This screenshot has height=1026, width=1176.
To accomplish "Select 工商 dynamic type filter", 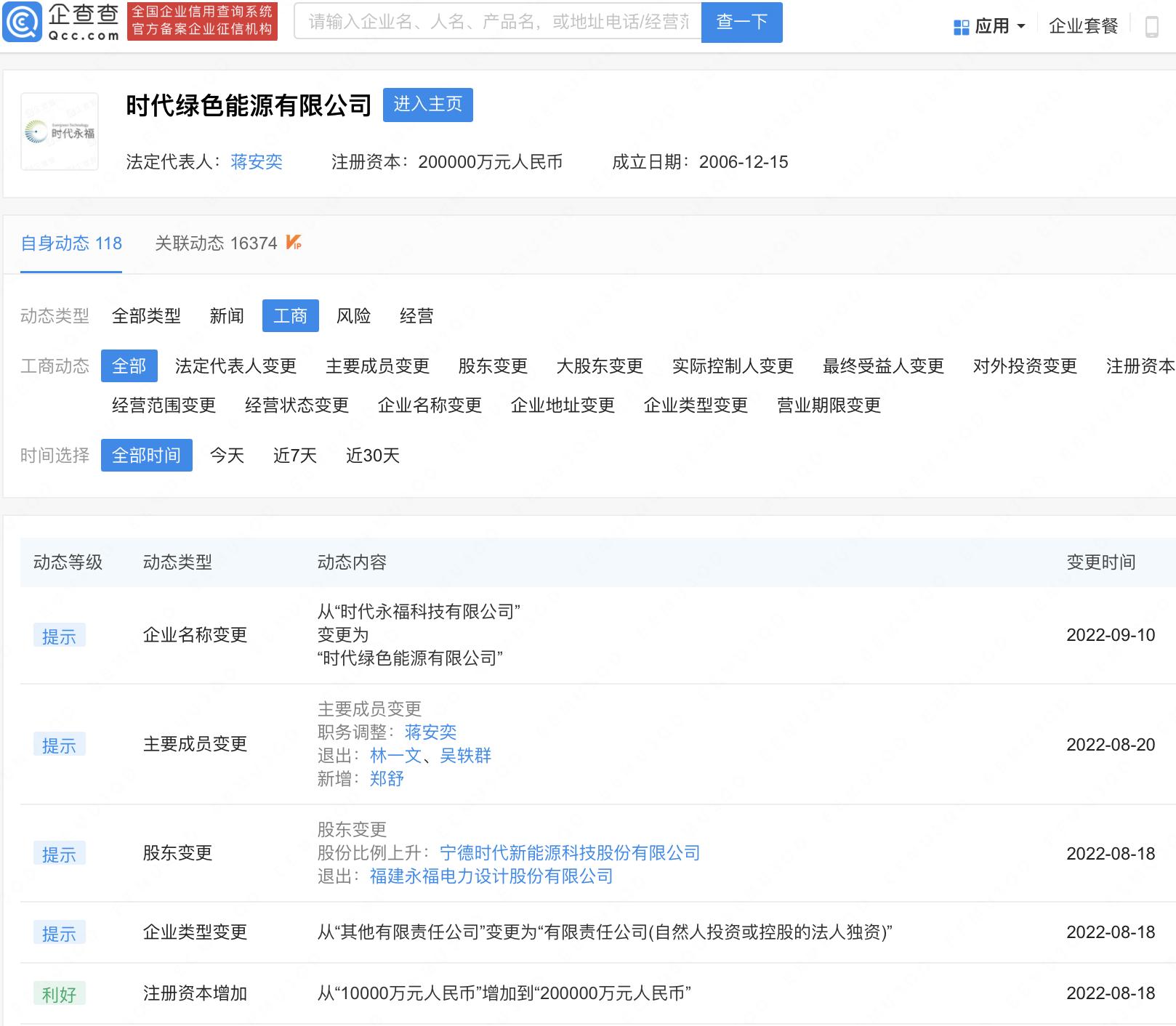I will (x=290, y=316).
